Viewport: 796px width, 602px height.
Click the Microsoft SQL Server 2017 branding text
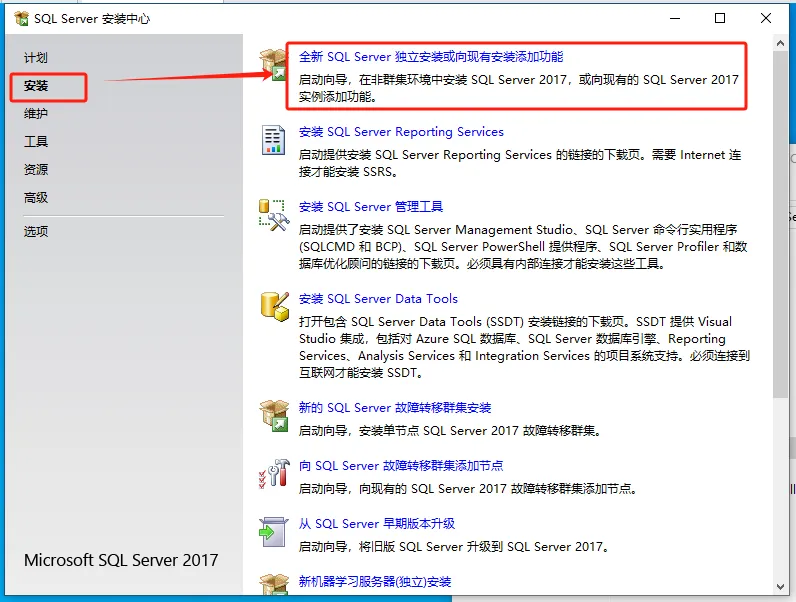click(x=121, y=560)
